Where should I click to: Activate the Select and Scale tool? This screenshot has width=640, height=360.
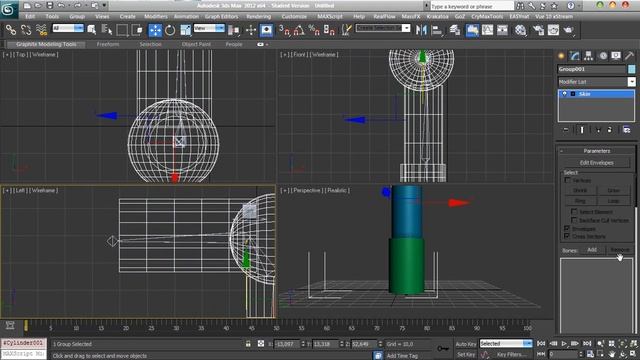point(185,30)
